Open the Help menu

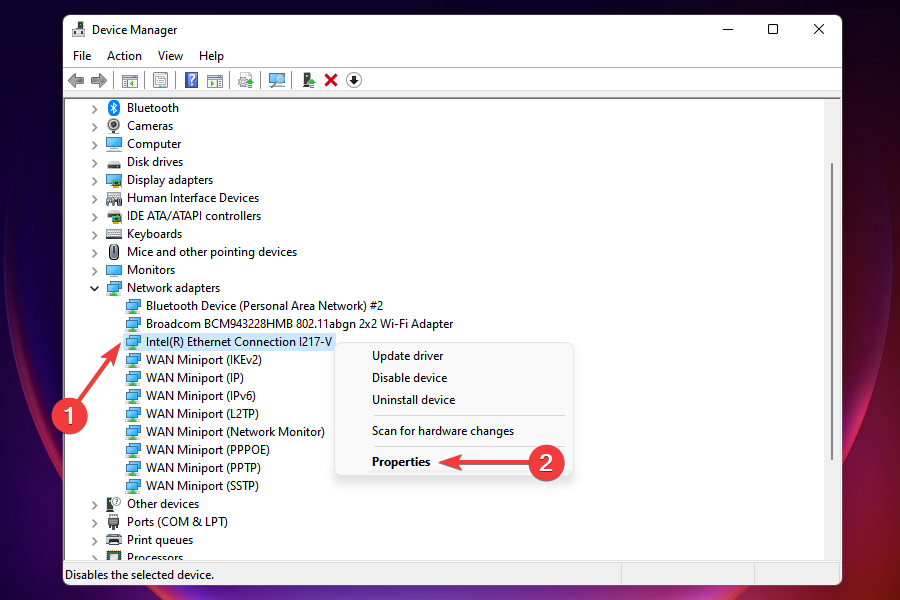point(211,56)
